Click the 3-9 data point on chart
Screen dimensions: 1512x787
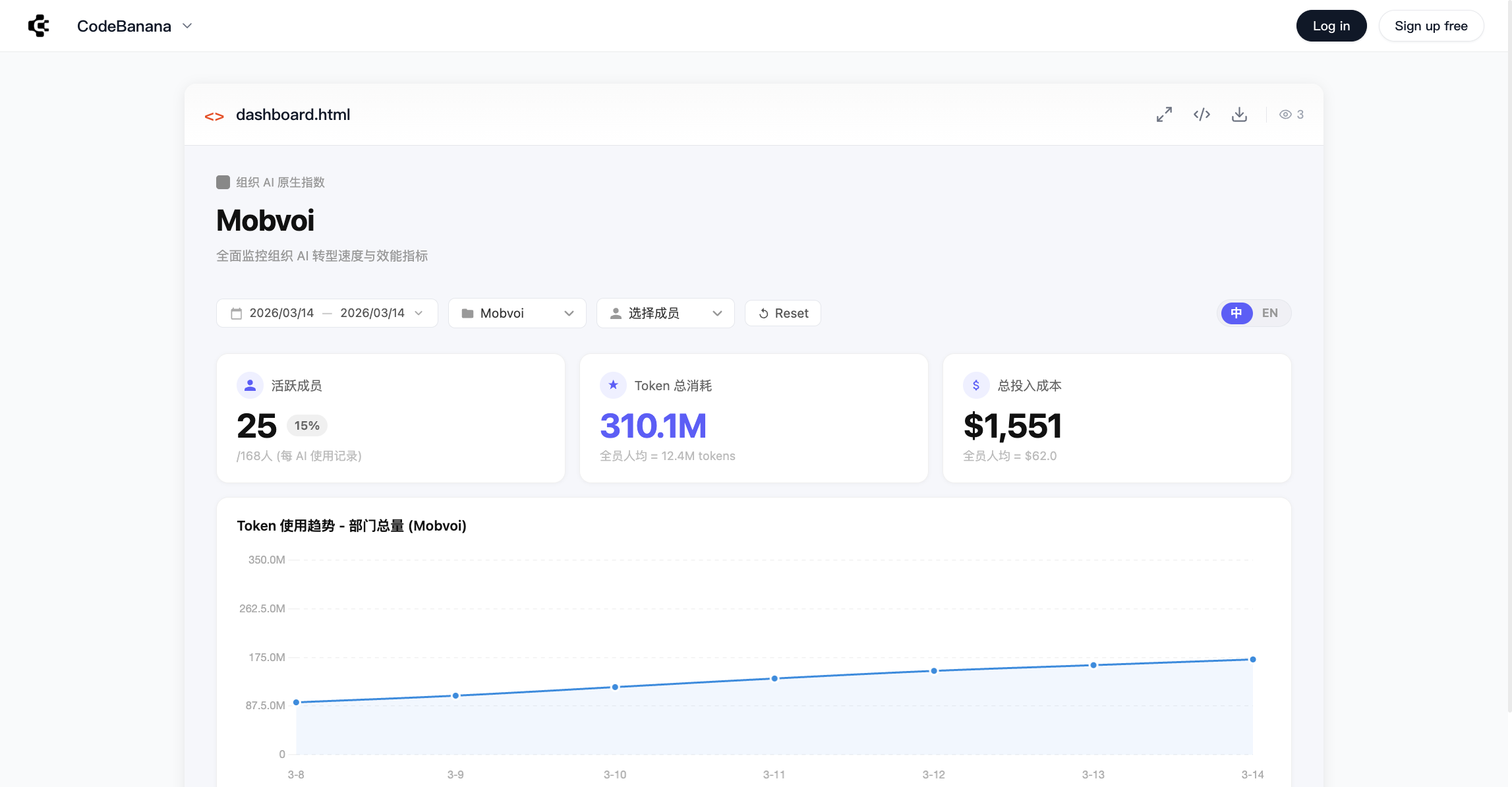455,695
